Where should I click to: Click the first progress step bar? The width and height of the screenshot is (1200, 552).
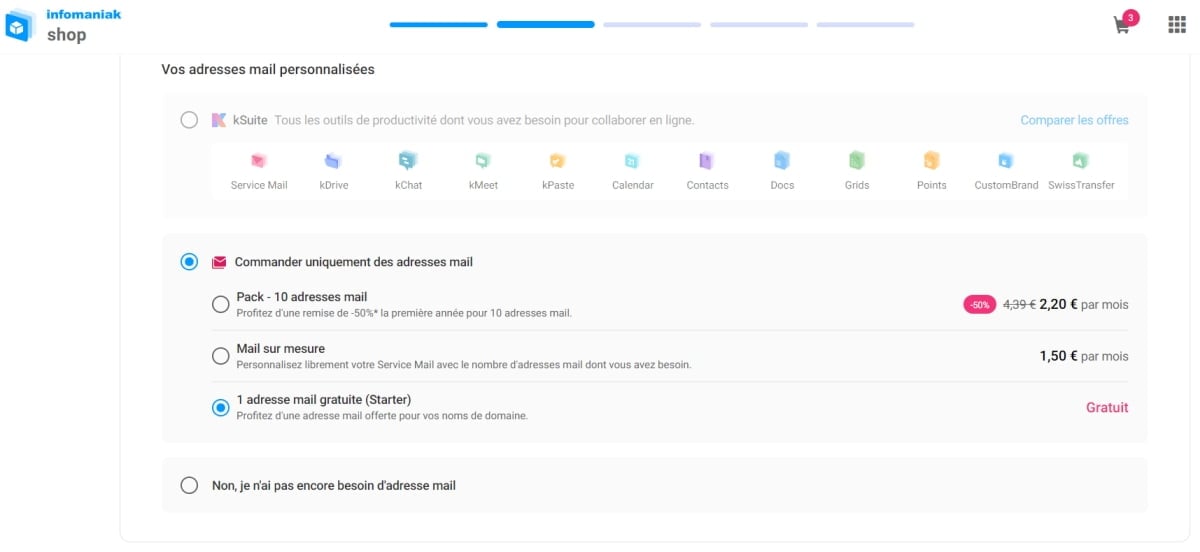[439, 25]
